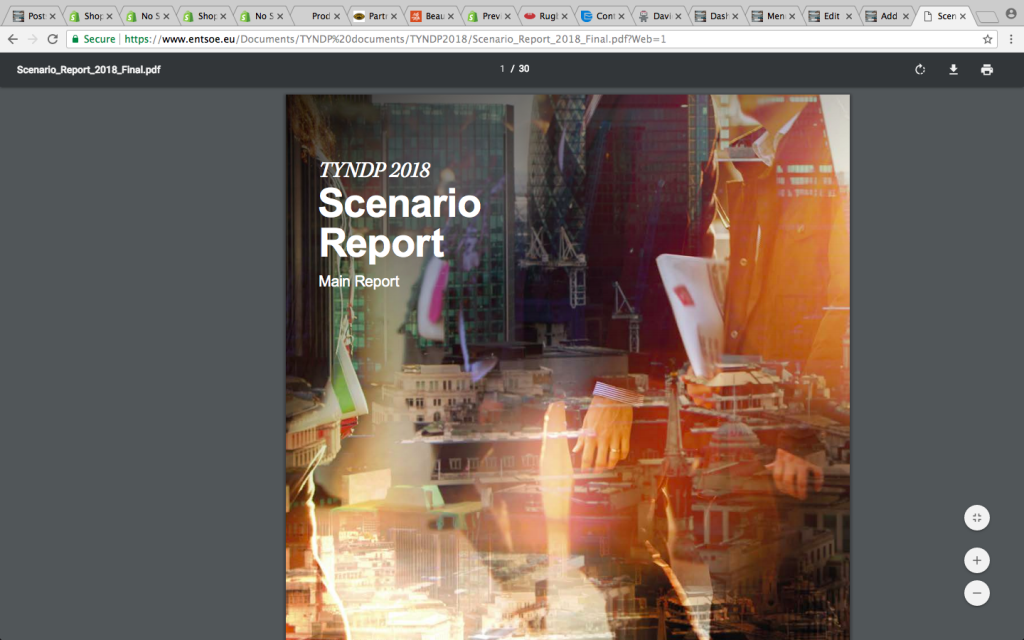Rotate the PDF clockwise
Image resolution: width=1024 pixels, height=640 pixels.
(920, 69)
